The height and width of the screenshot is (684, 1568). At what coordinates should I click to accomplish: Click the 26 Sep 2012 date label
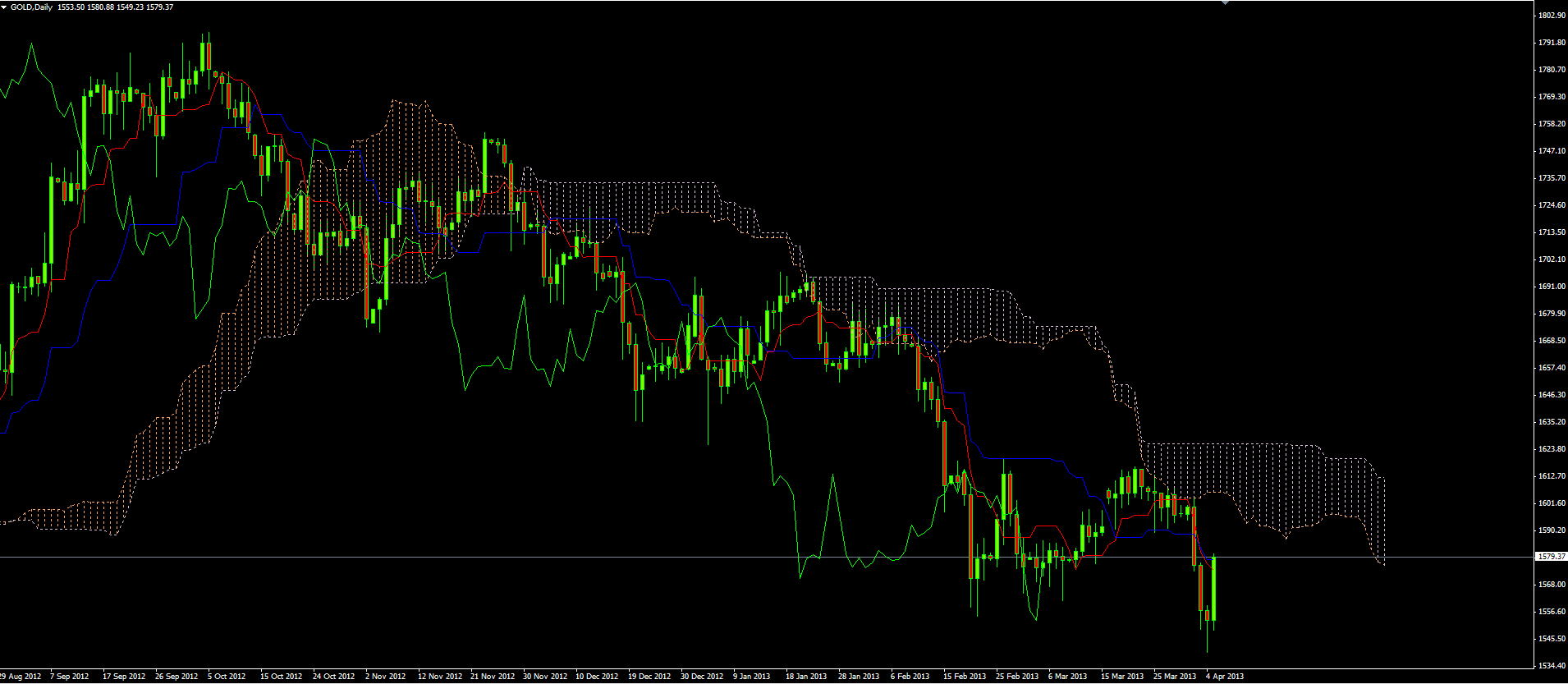coord(176,677)
